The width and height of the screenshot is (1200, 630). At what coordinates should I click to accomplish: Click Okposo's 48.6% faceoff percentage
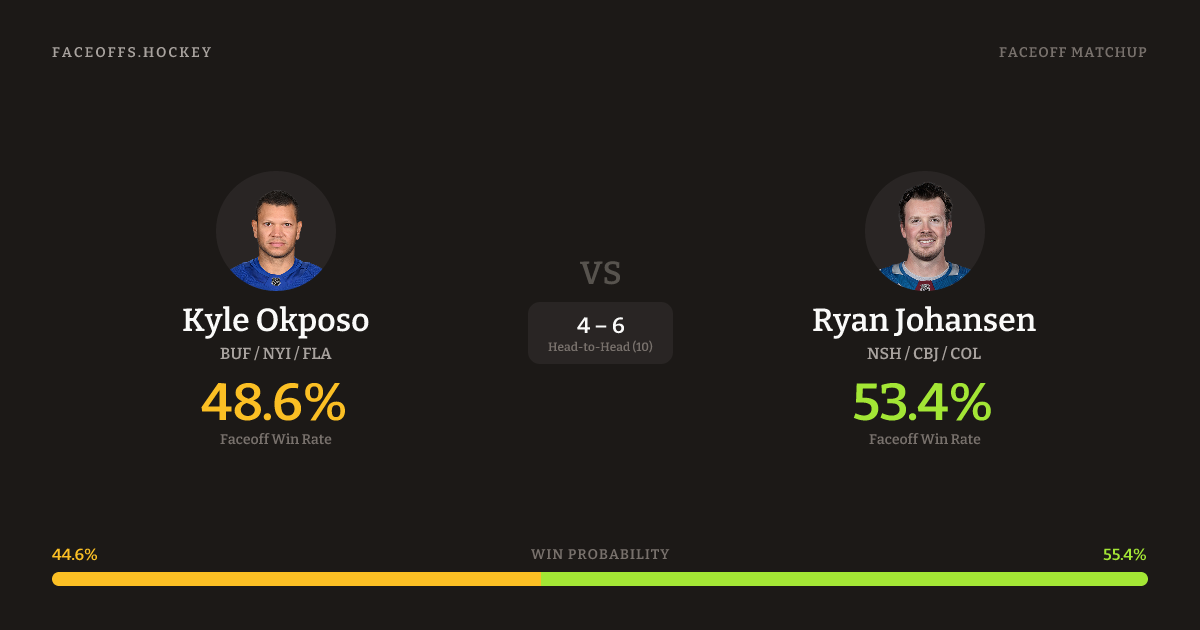pyautogui.click(x=274, y=402)
